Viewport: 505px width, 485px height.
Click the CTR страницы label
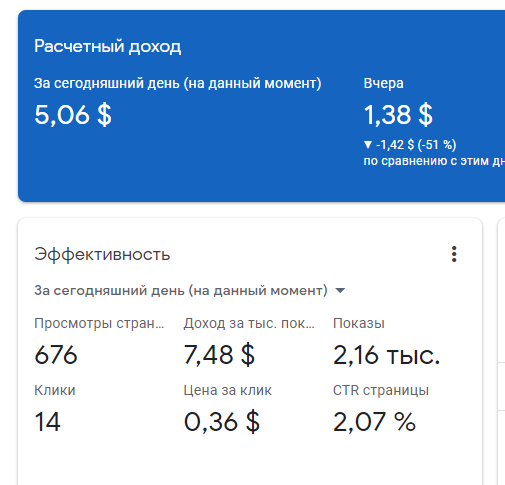[381, 390]
